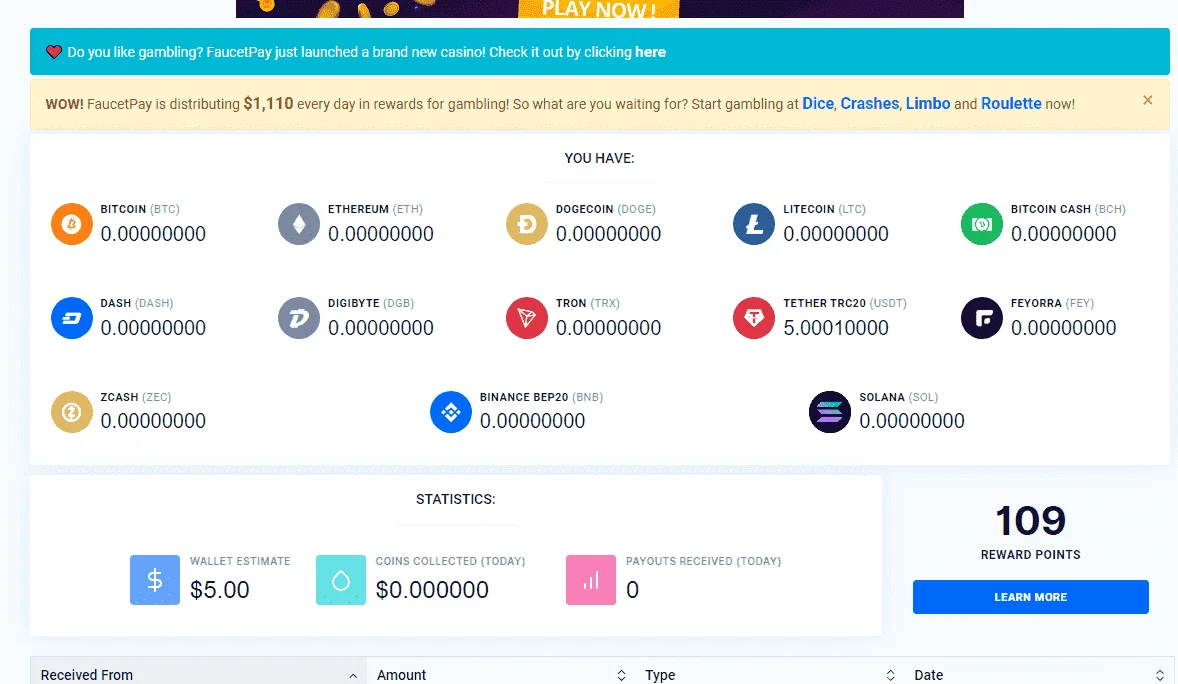Click the Tether balance 5.00010000
Image resolution: width=1178 pixels, height=684 pixels.
[835, 328]
